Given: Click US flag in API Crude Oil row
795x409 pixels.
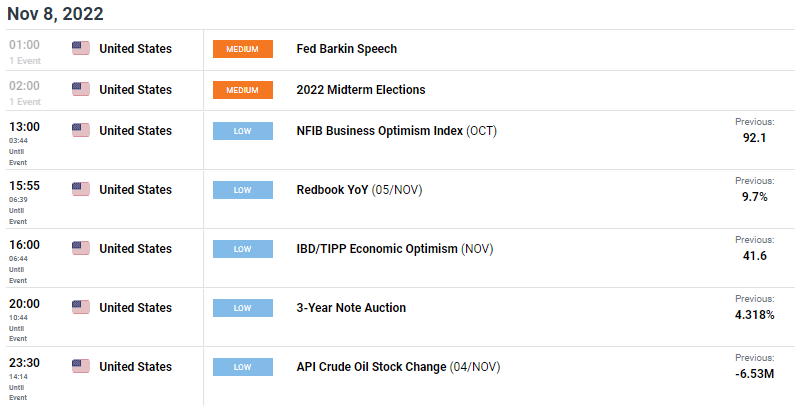Looking at the screenshot, I should click(81, 366).
